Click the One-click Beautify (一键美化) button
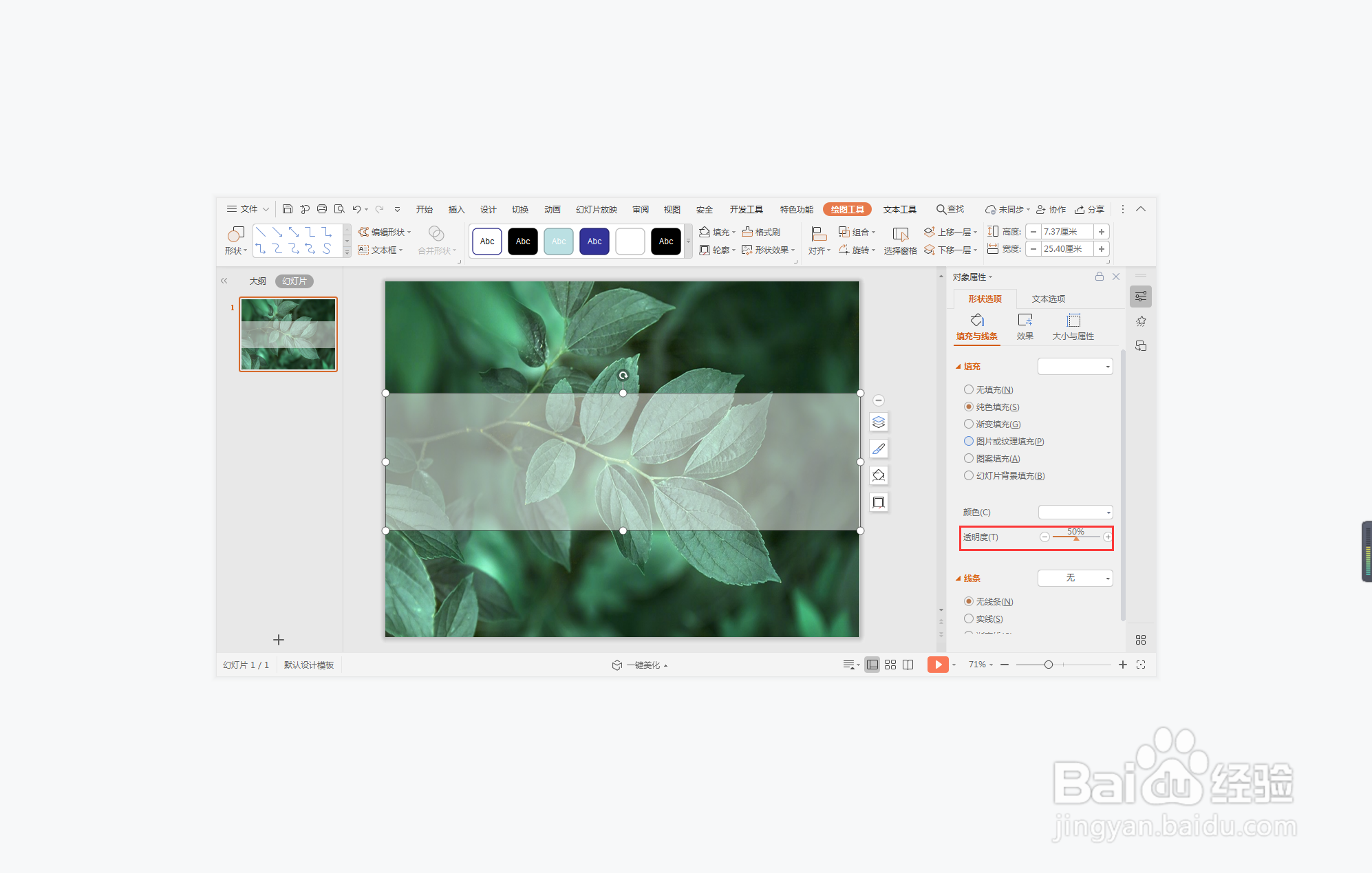 (x=640, y=665)
